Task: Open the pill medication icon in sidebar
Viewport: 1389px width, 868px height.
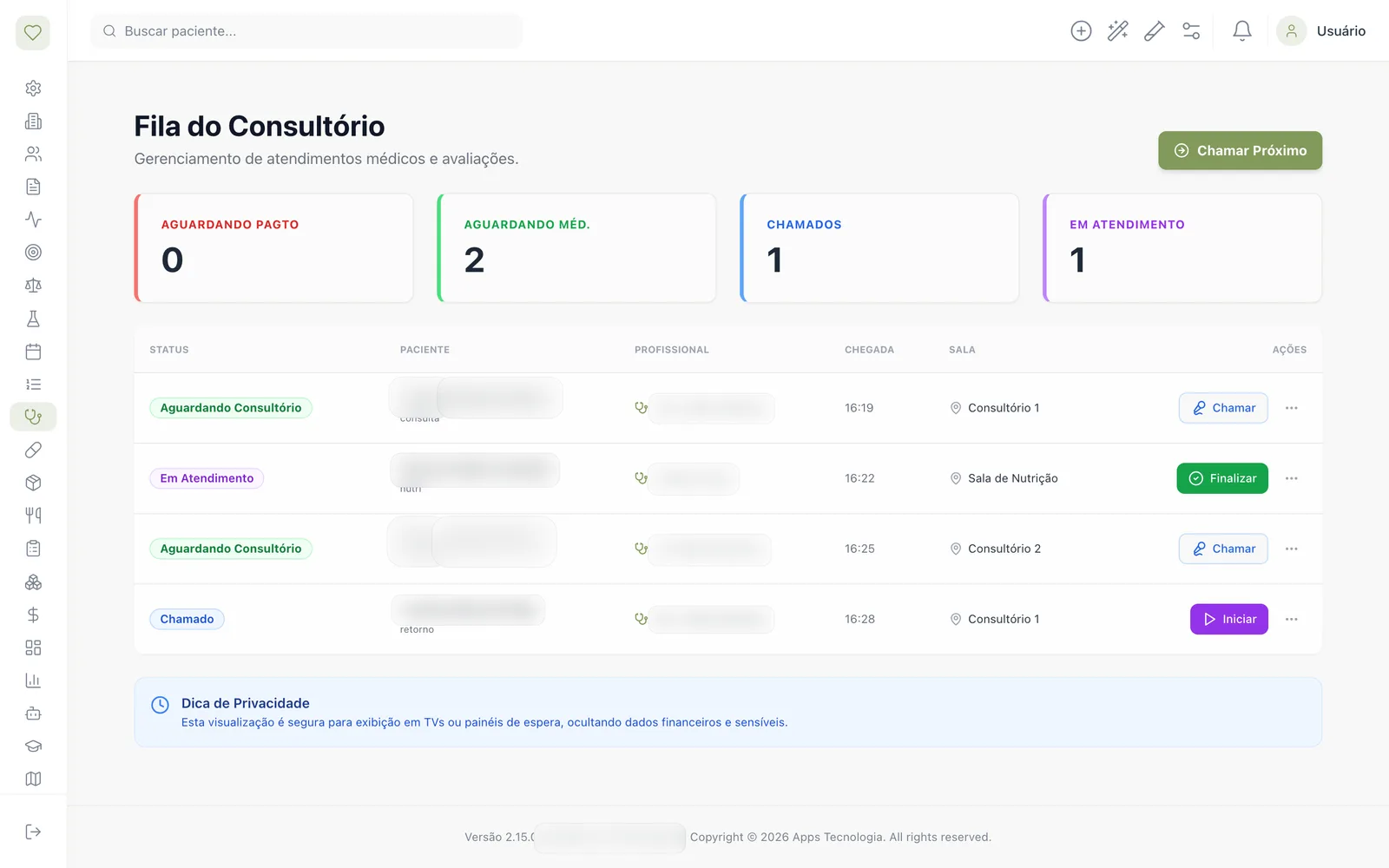Action: [x=33, y=450]
